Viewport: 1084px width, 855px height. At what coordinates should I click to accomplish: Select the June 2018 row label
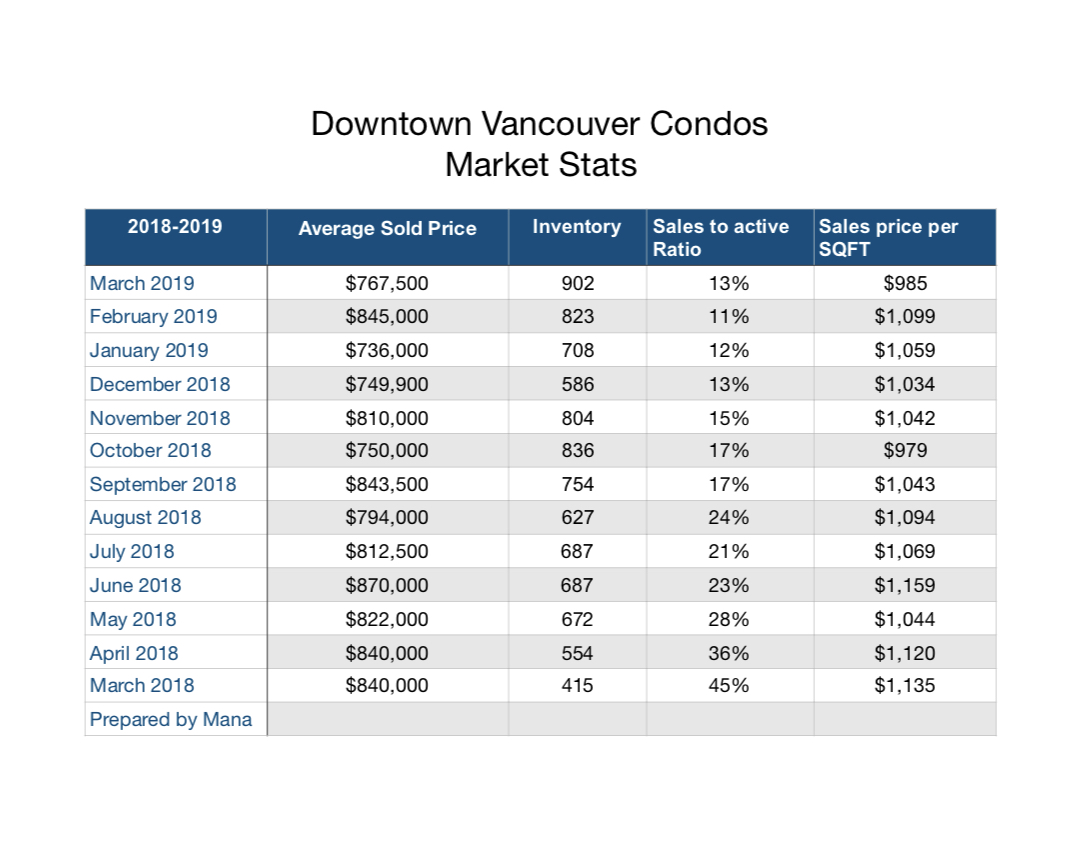pos(135,585)
